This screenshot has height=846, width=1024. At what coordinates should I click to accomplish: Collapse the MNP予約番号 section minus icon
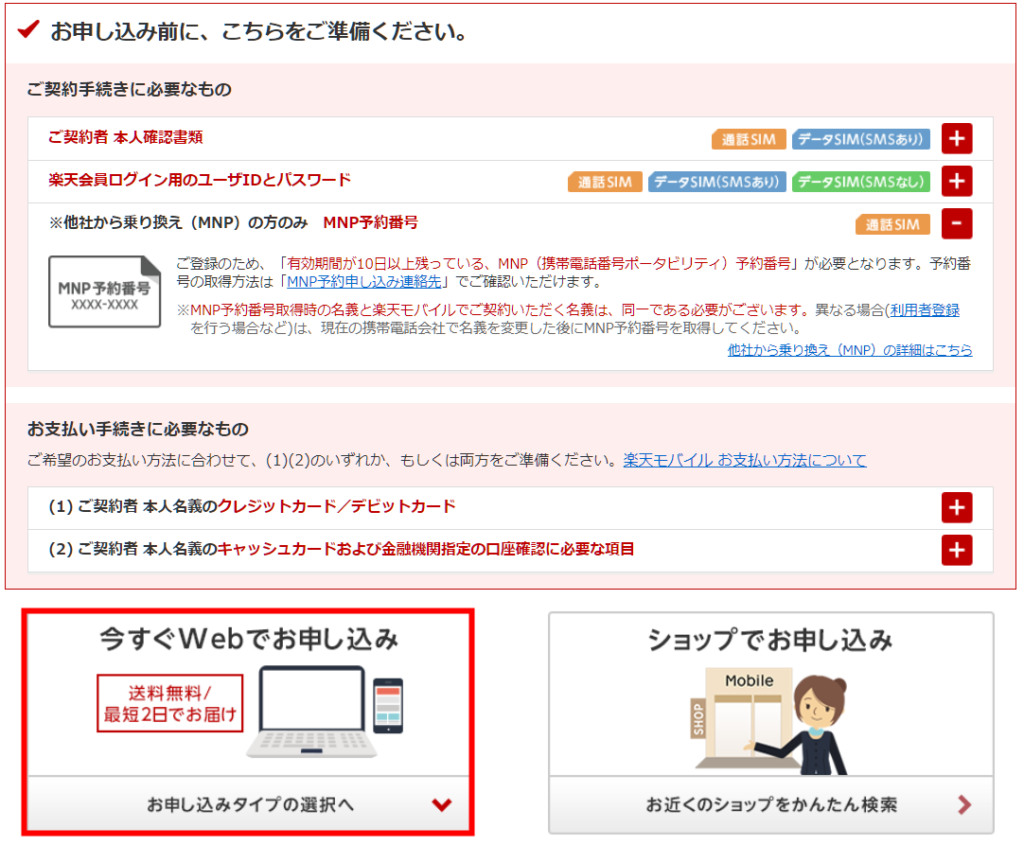click(x=956, y=224)
